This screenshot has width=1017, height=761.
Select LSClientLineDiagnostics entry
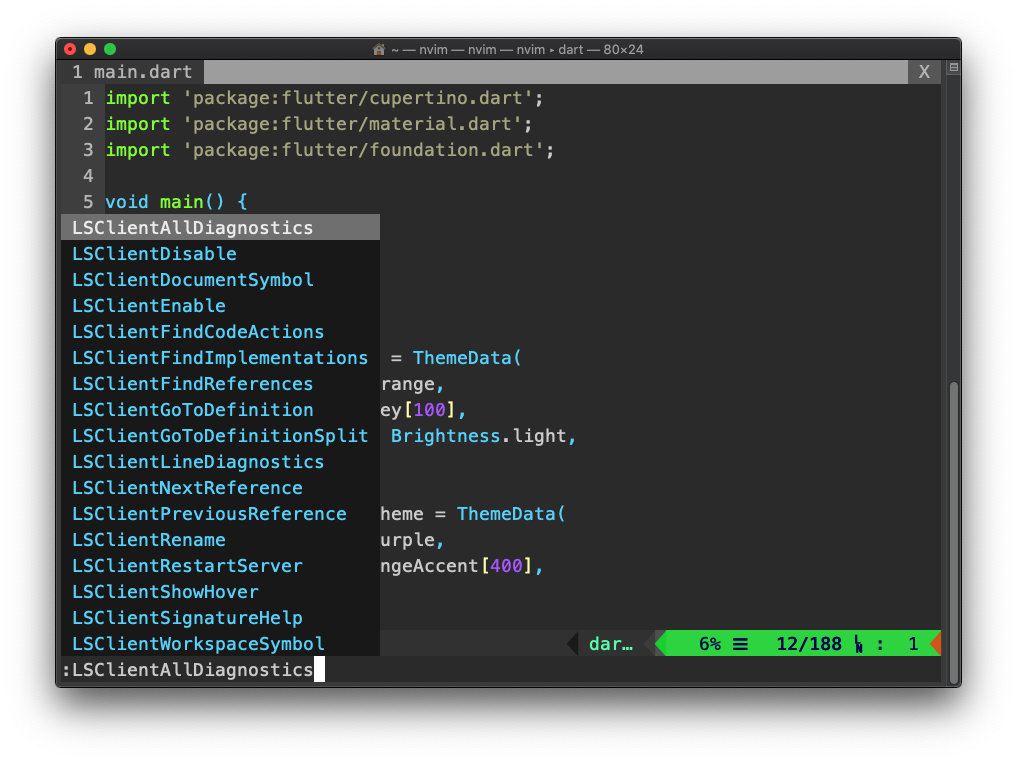pos(221,461)
